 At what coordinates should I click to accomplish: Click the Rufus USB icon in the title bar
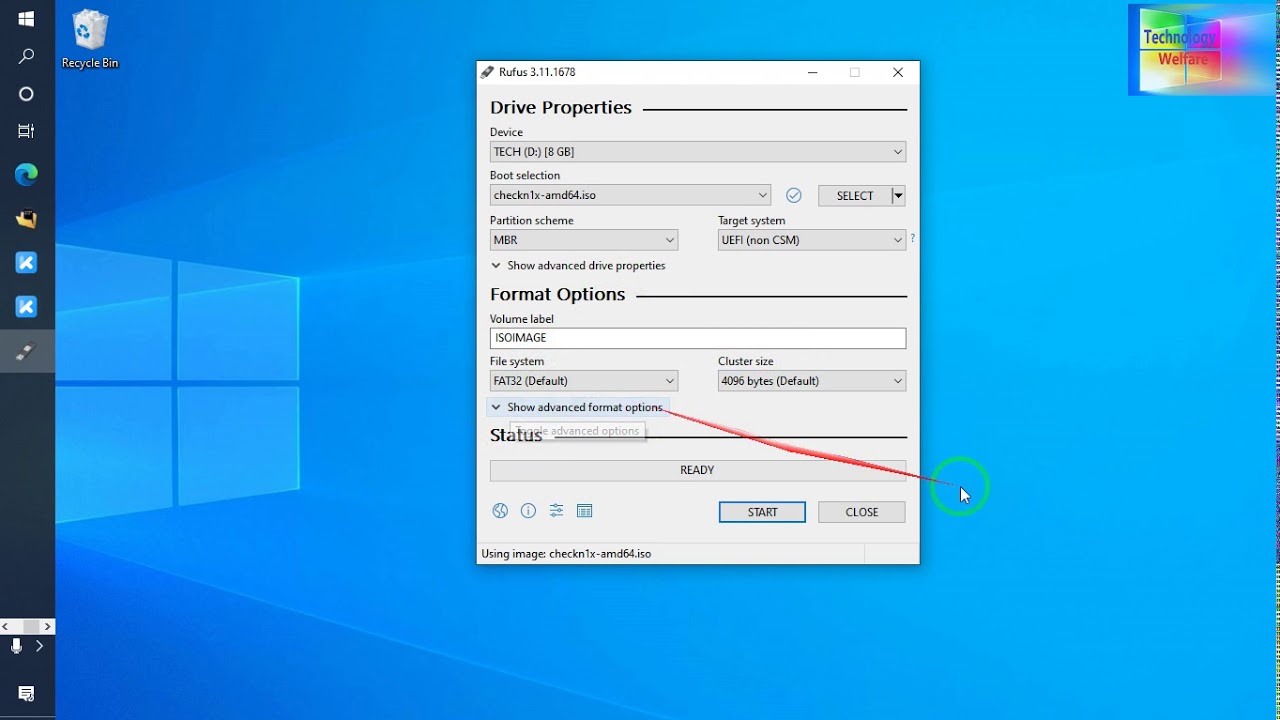click(x=487, y=72)
